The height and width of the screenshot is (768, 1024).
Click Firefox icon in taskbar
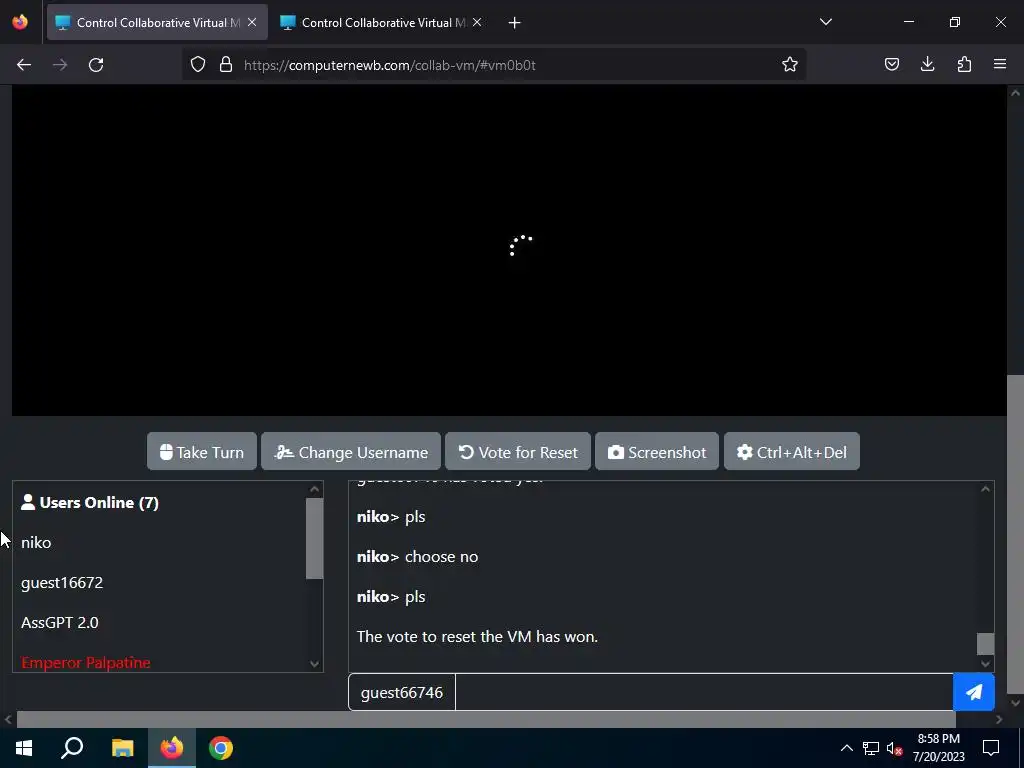pyautogui.click(x=172, y=748)
